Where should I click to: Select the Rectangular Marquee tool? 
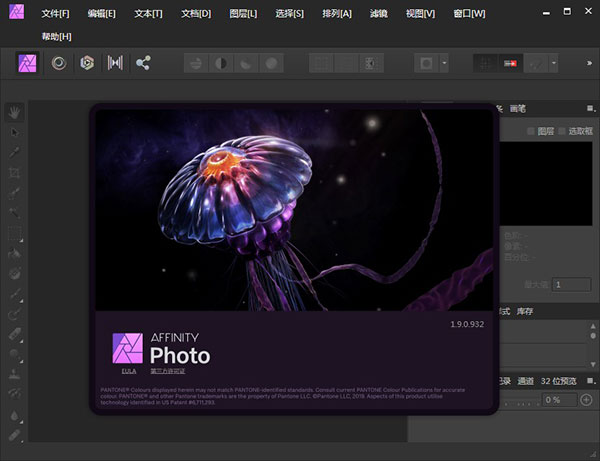coord(15,233)
